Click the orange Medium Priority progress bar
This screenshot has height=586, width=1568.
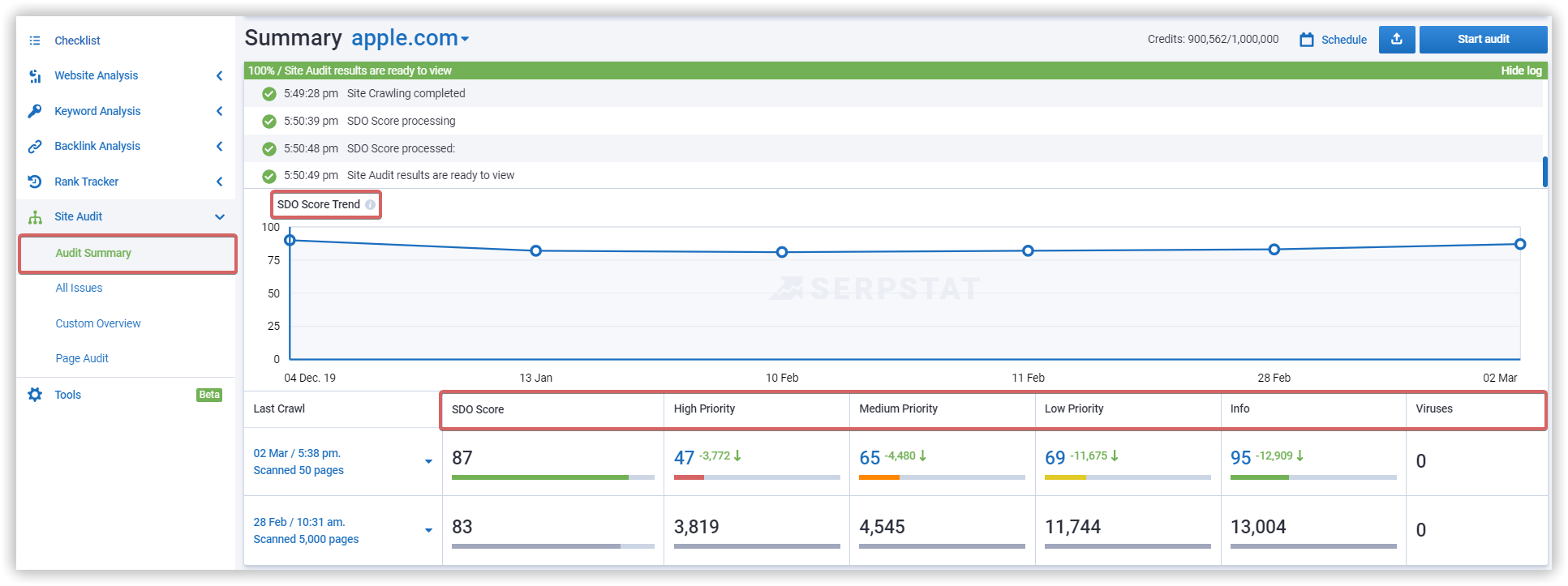pos(879,477)
